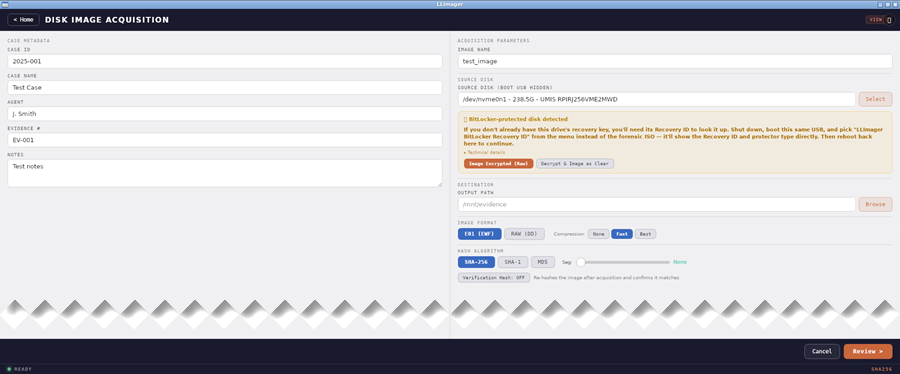Click the LLImager window menu icon in title bar

pyautogui.click(x=5, y=4)
